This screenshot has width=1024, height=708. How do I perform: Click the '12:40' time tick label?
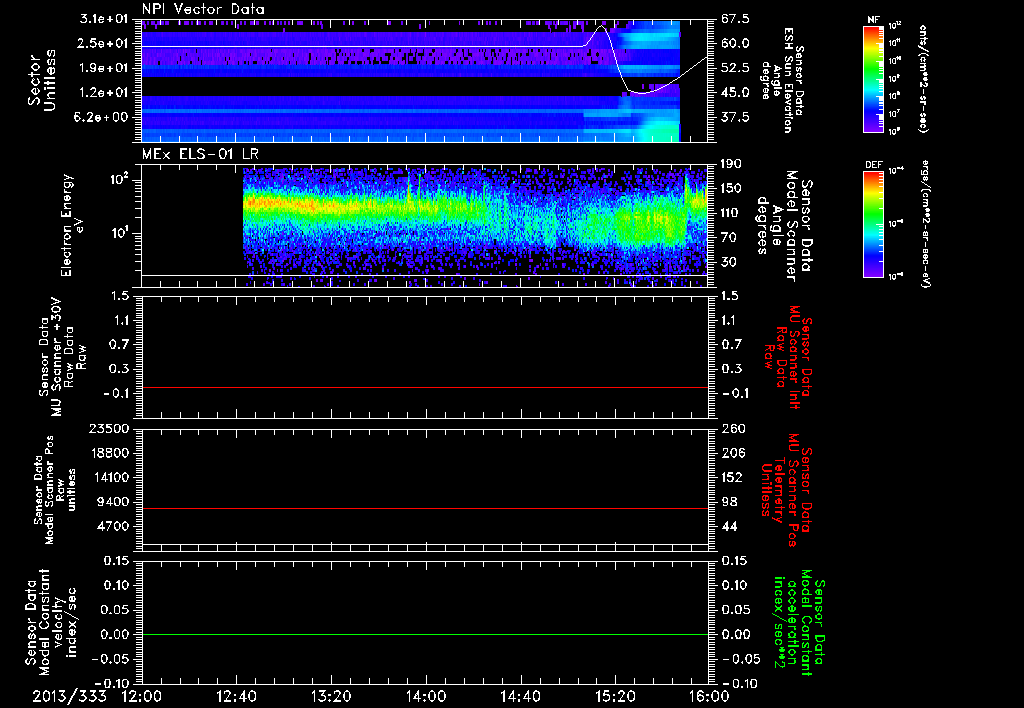(x=236, y=696)
